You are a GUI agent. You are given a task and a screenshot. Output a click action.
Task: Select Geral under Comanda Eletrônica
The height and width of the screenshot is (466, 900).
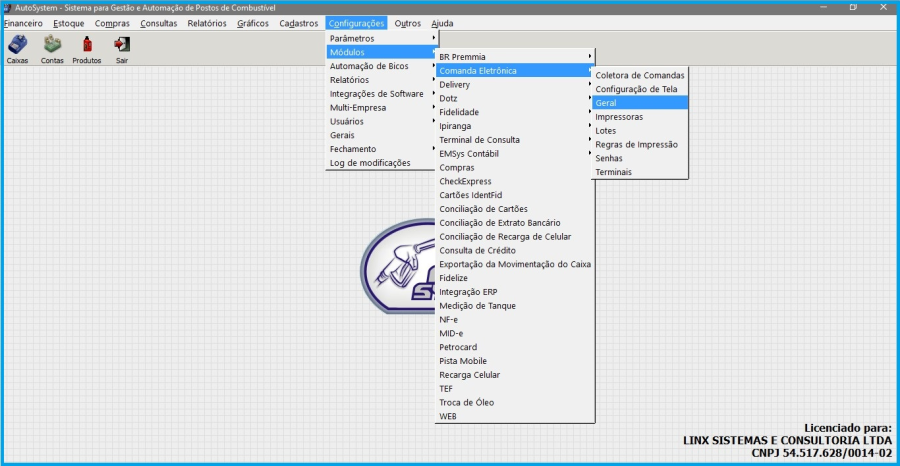coord(639,103)
